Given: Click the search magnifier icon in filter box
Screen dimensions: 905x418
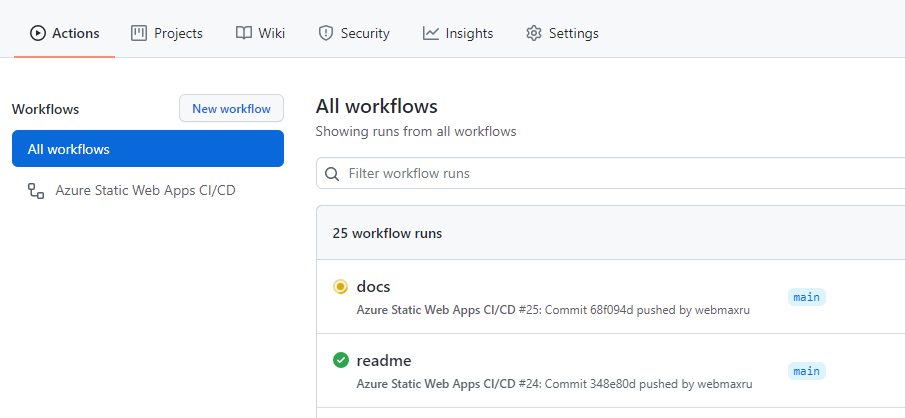Looking at the screenshot, I should point(332,174).
